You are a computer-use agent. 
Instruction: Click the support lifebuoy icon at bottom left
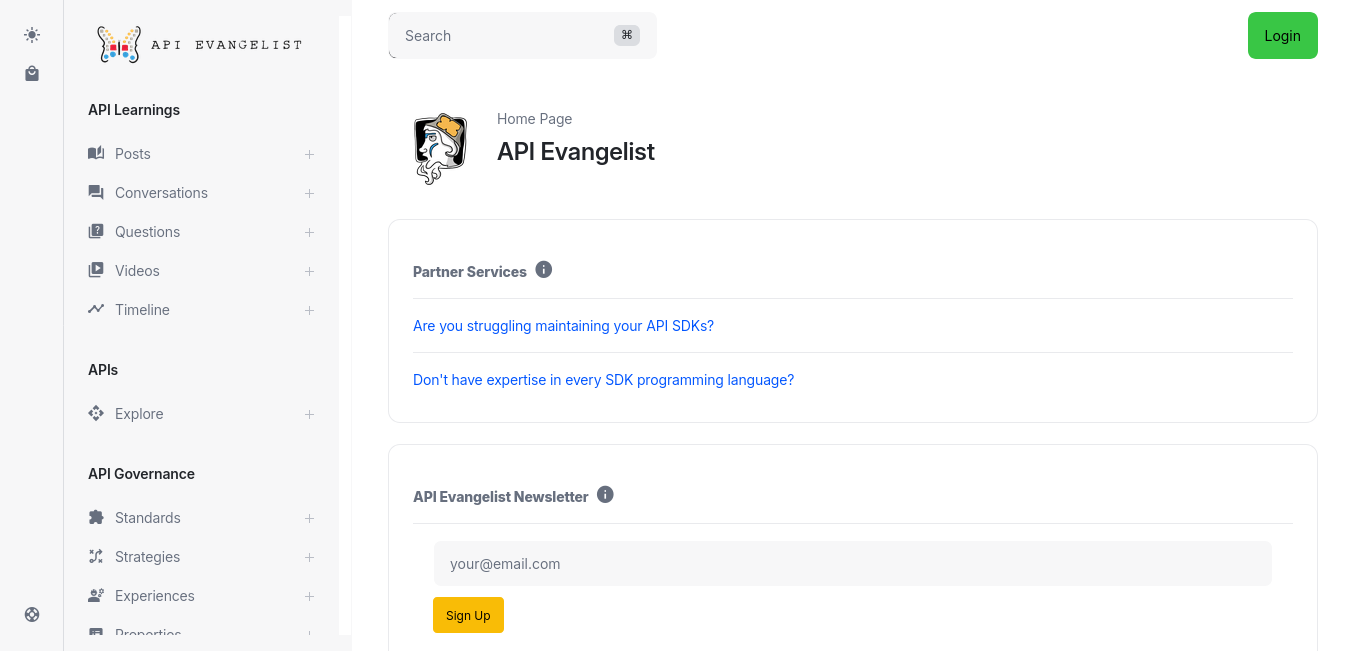point(32,615)
